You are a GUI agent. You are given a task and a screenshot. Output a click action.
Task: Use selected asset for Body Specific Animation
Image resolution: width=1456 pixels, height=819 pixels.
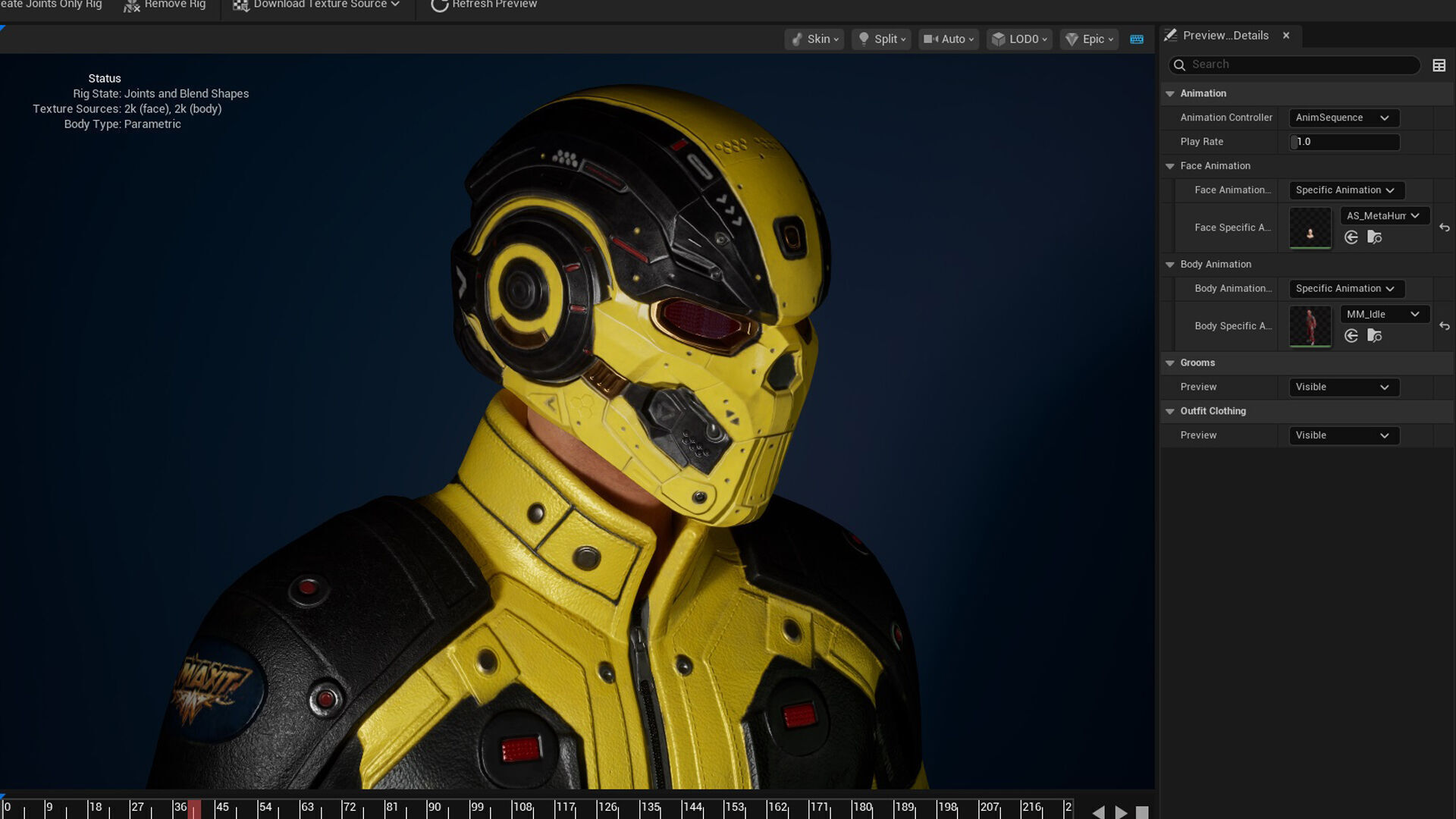(1351, 336)
